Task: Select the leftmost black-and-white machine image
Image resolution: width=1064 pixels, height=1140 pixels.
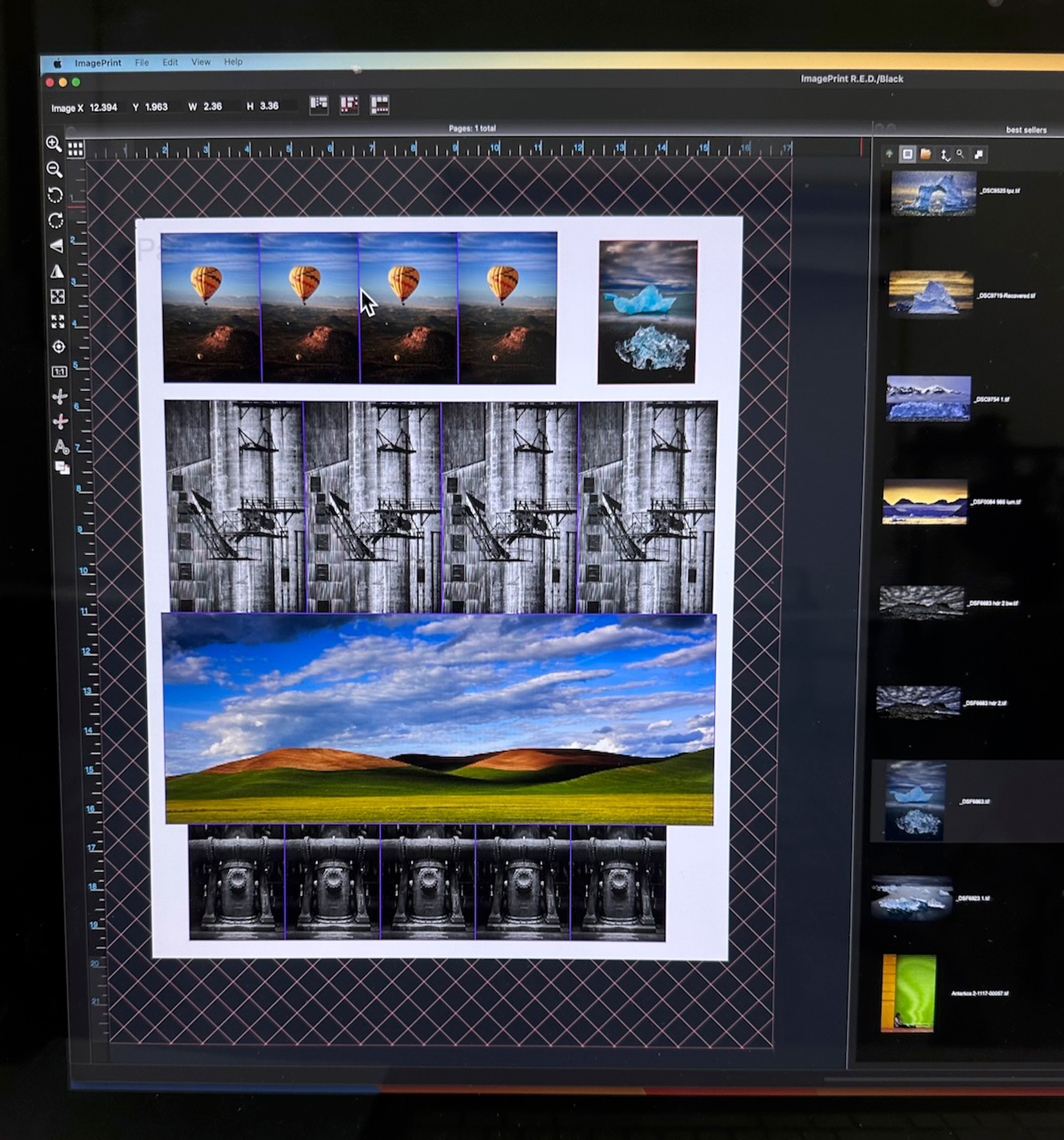Action: click(x=237, y=882)
